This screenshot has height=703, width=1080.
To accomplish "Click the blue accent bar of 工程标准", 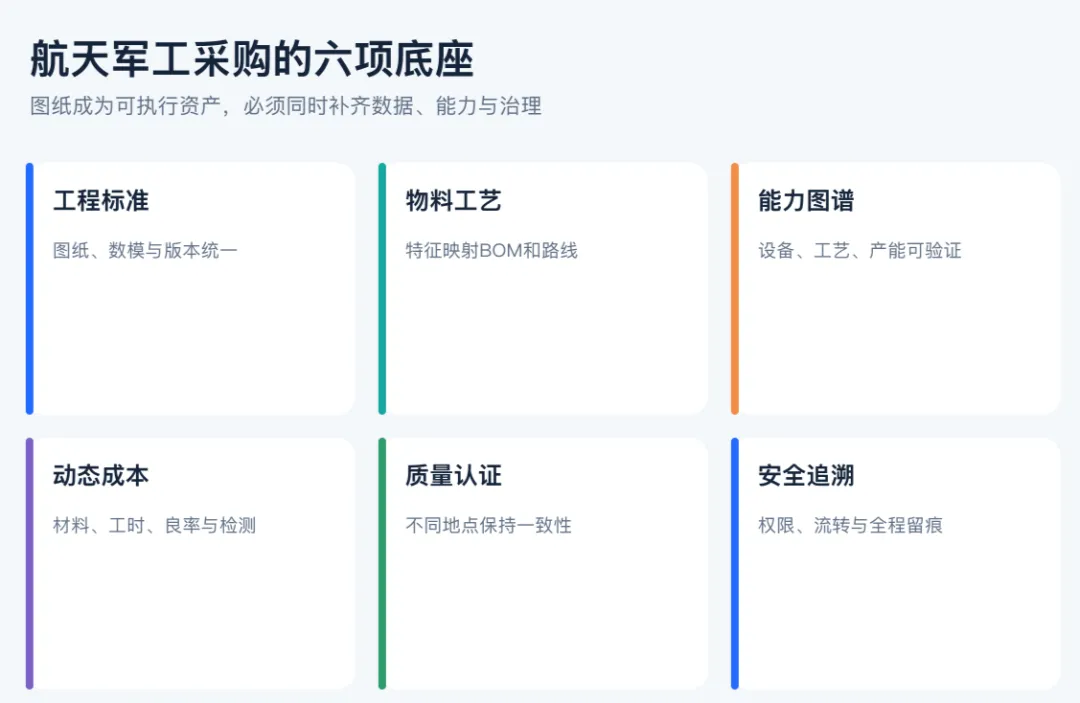I will pyautogui.click(x=30, y=288).
